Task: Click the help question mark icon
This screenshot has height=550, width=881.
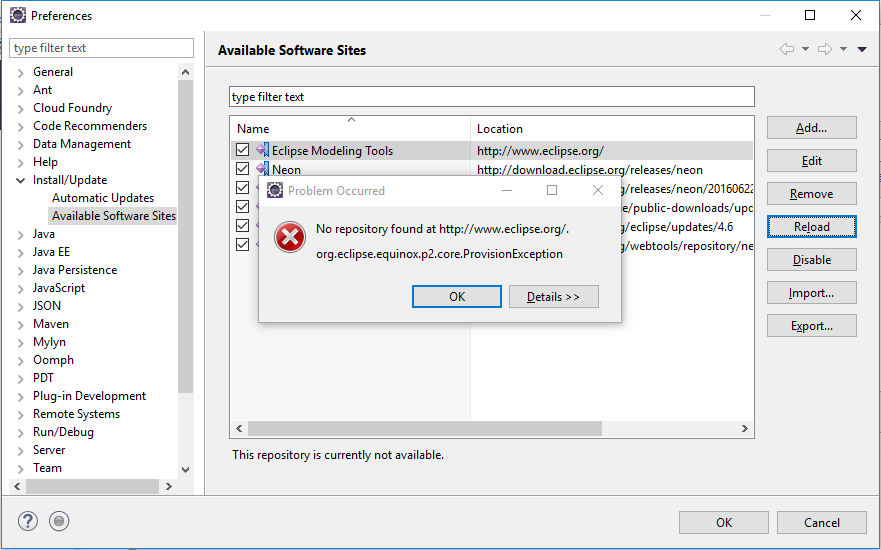Action: pos(28,521)
